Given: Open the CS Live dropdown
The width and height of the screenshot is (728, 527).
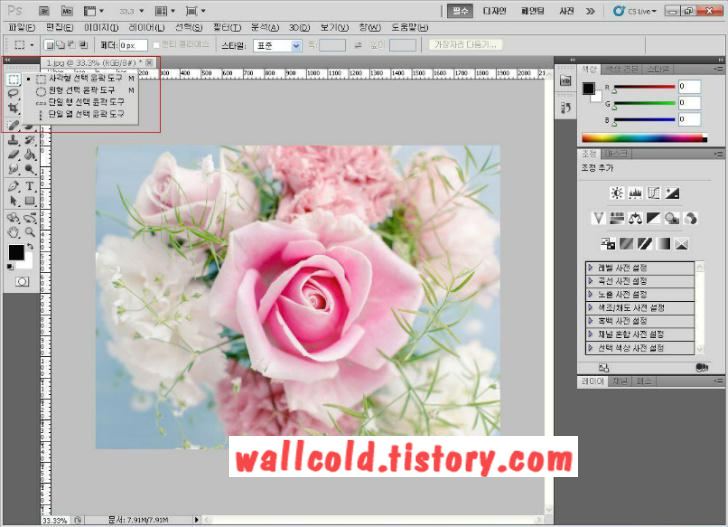Looking at the screenshot, I should pyautogui.click(x=634, y=11).
